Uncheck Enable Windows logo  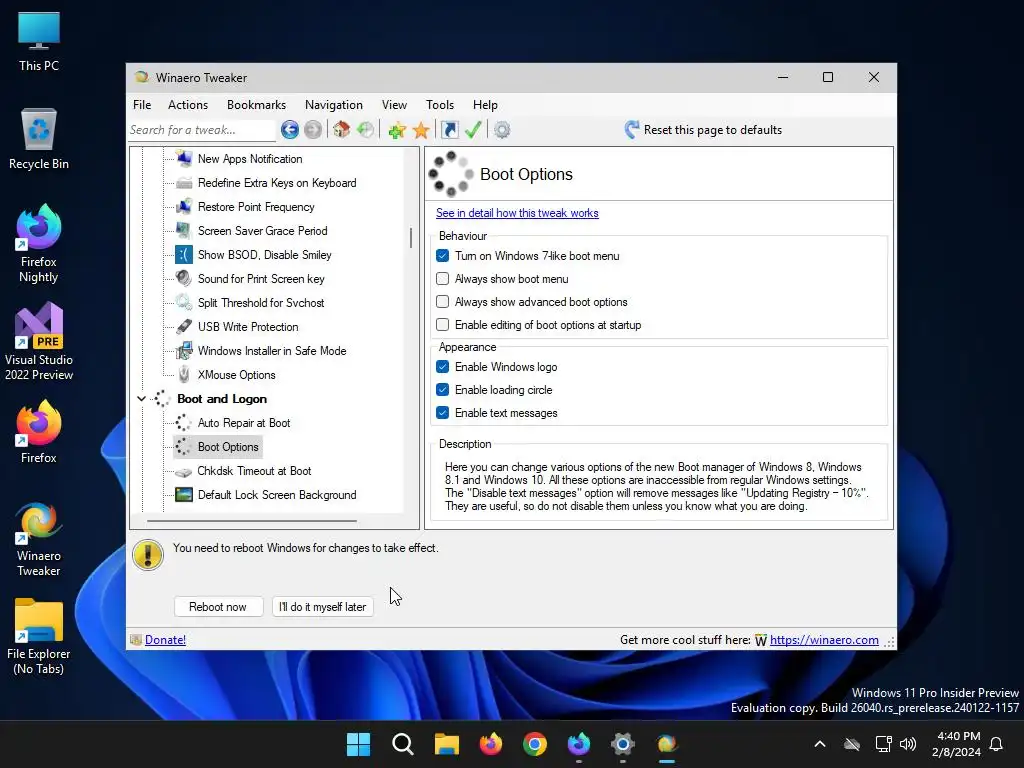[443, 367]
